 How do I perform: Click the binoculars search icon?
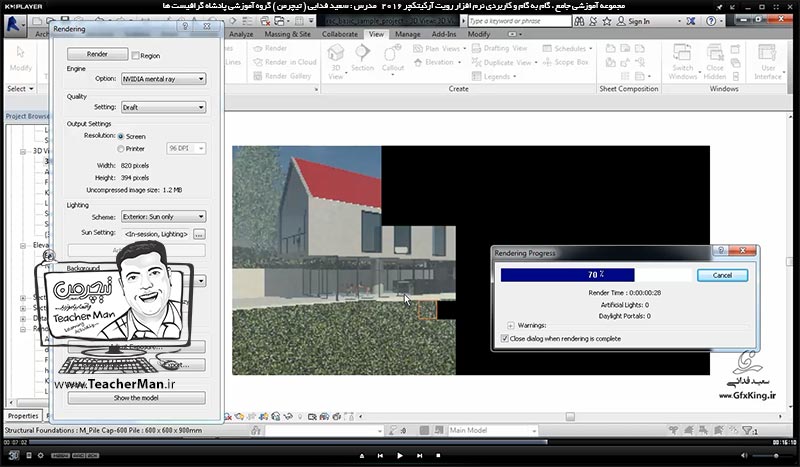[x=579, y=21]
